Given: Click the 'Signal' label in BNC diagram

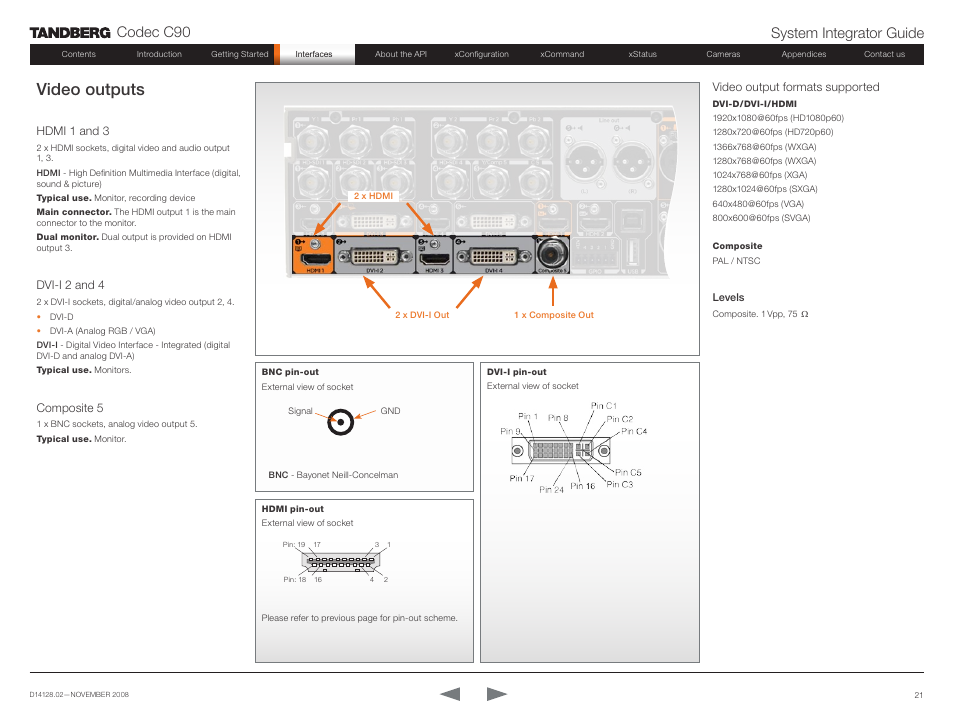Looking at the screenshot, I should (300, 411).
